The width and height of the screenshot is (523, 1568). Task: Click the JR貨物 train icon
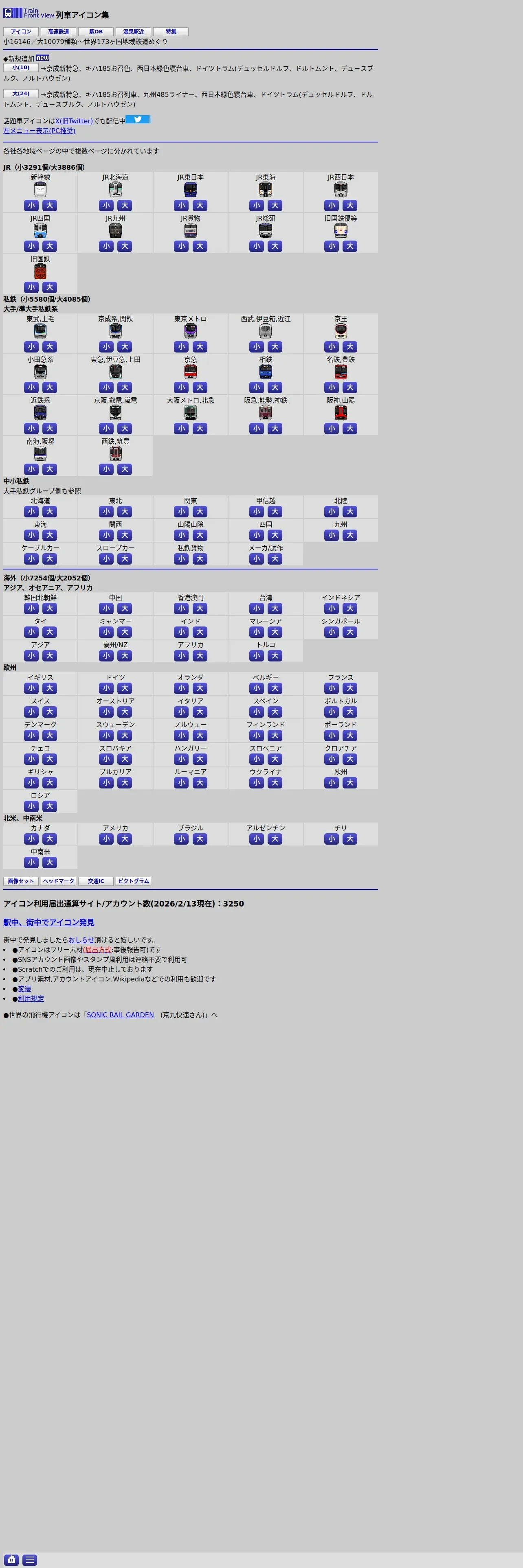191,231
